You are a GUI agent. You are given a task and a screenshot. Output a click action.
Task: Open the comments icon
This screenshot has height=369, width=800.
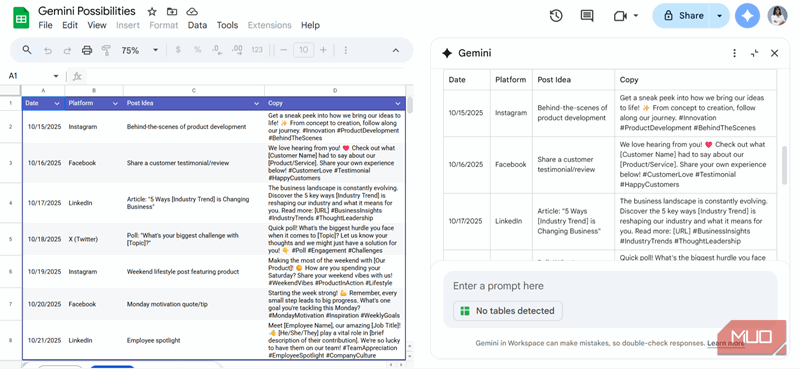click(587, 16)
